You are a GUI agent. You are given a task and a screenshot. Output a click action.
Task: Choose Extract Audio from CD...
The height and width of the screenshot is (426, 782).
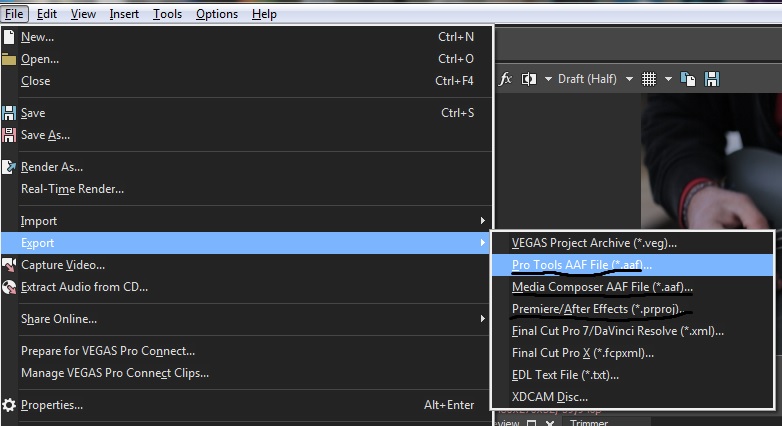coord(247,287)
